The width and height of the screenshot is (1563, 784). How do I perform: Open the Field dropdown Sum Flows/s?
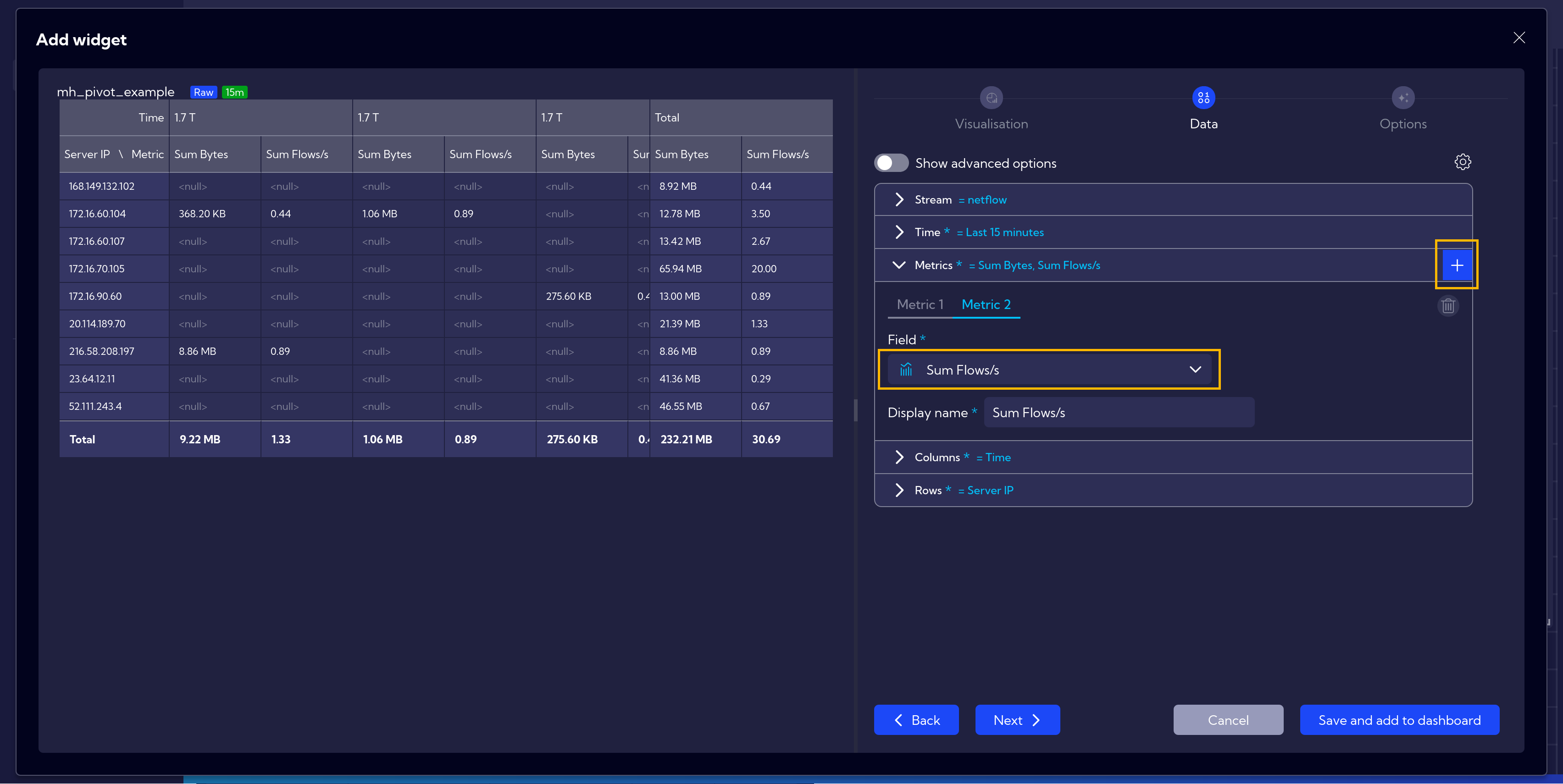[1049, 369]
